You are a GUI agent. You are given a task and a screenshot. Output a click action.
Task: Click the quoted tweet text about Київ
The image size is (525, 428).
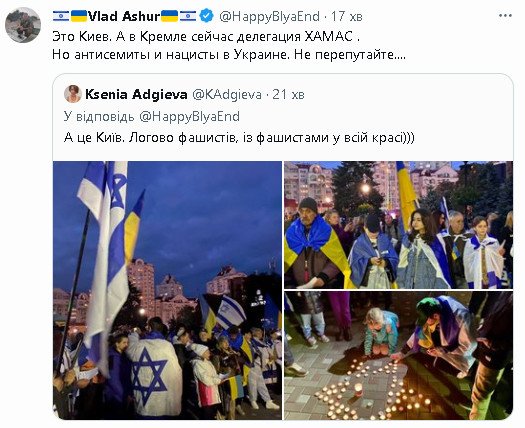pos(239,138)
